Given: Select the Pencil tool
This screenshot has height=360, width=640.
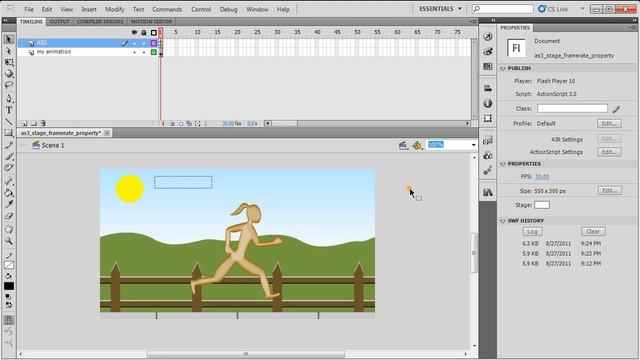Looking at the screenshot, I should [x=9, y=145].
